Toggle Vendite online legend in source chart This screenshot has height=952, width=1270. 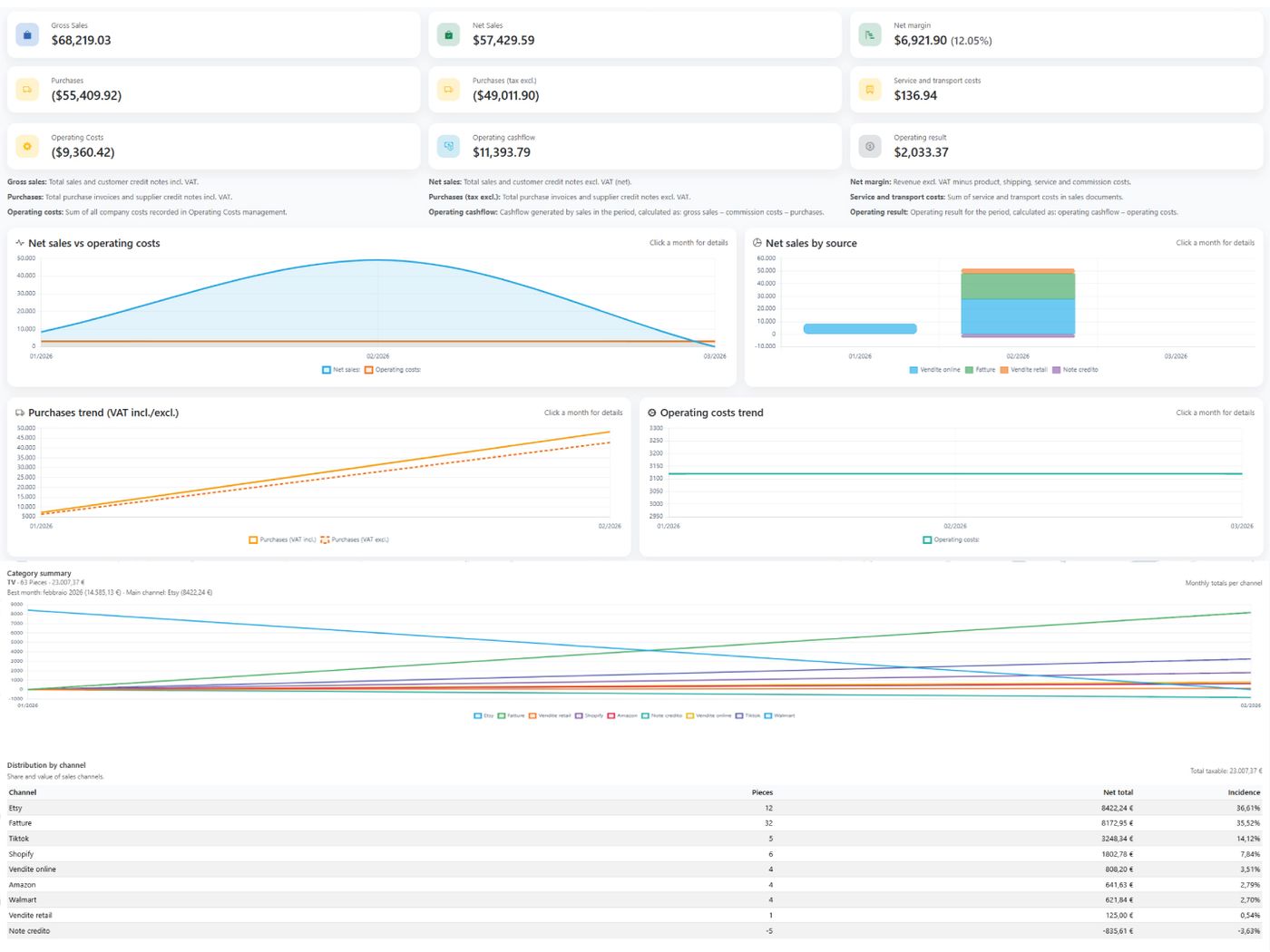click(x=934, y=370)
